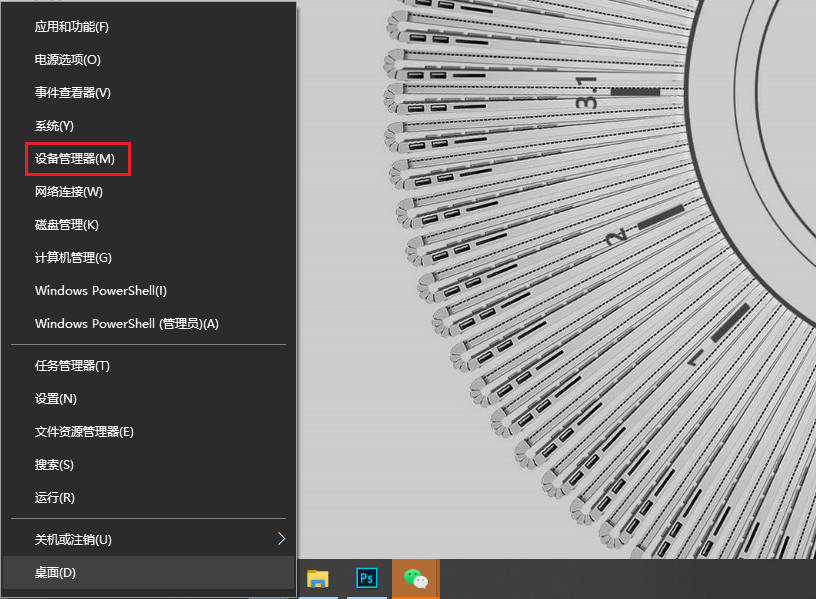Choose 搜索(S) from the menu
Viewport: 816px width, 599px height.
pos(55,465)
